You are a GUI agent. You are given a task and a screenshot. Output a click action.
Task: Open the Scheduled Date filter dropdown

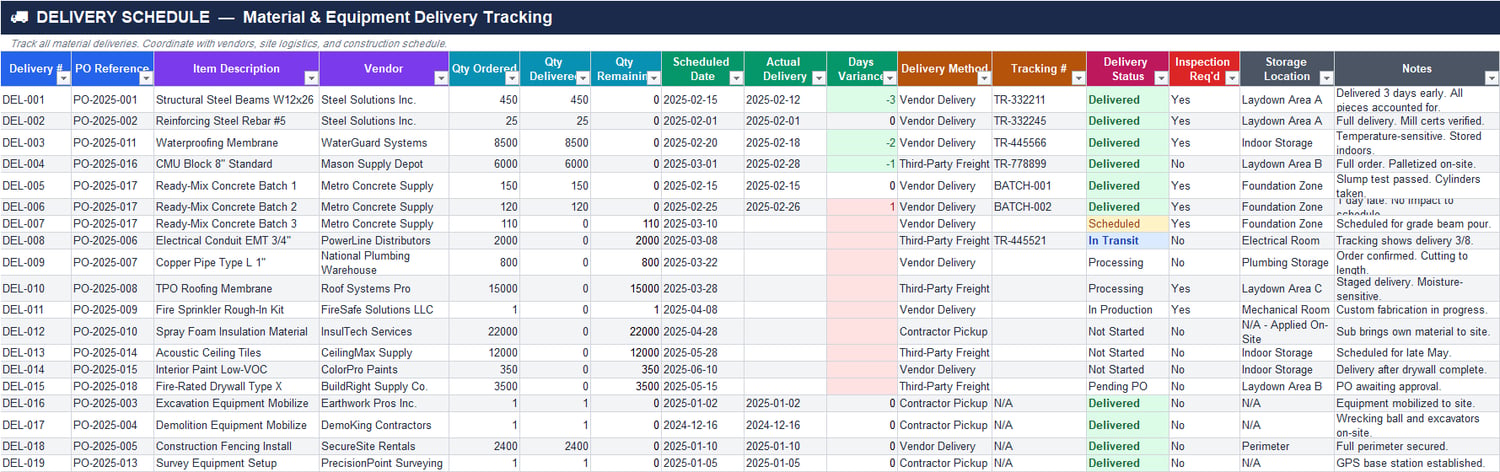point(736,77)
